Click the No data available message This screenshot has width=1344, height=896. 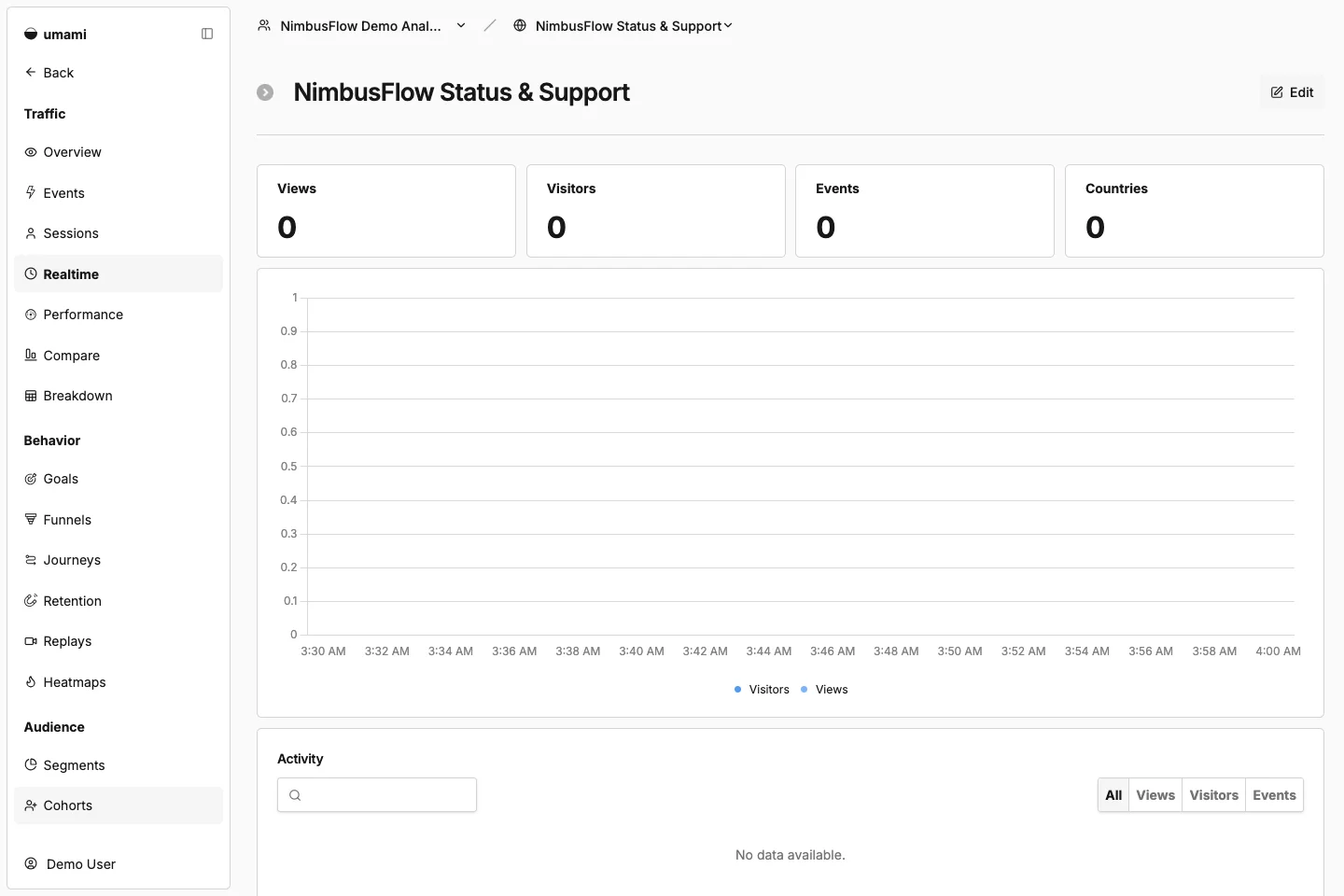791,855
